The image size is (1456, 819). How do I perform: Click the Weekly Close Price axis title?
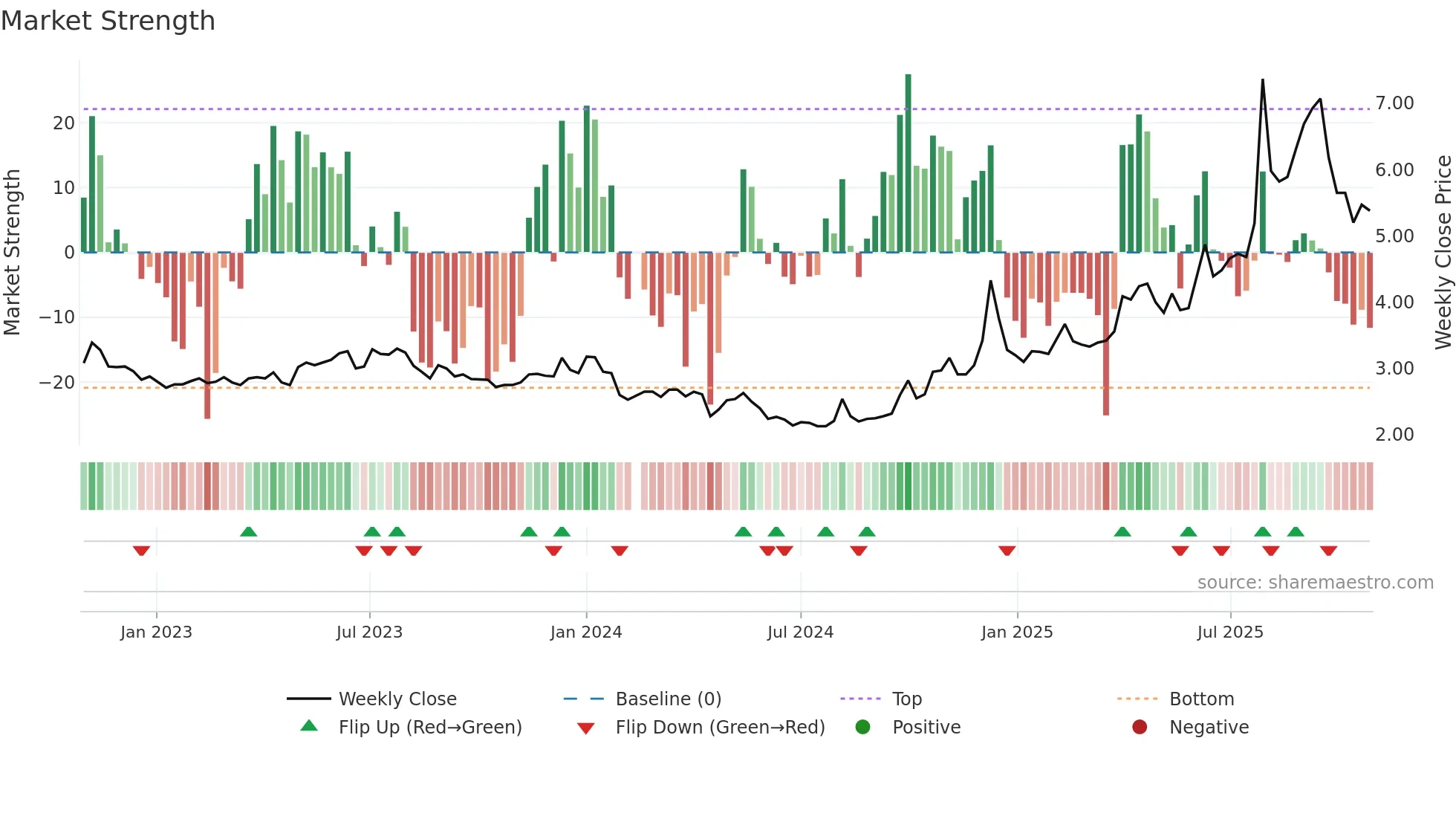click(1443, 253)
